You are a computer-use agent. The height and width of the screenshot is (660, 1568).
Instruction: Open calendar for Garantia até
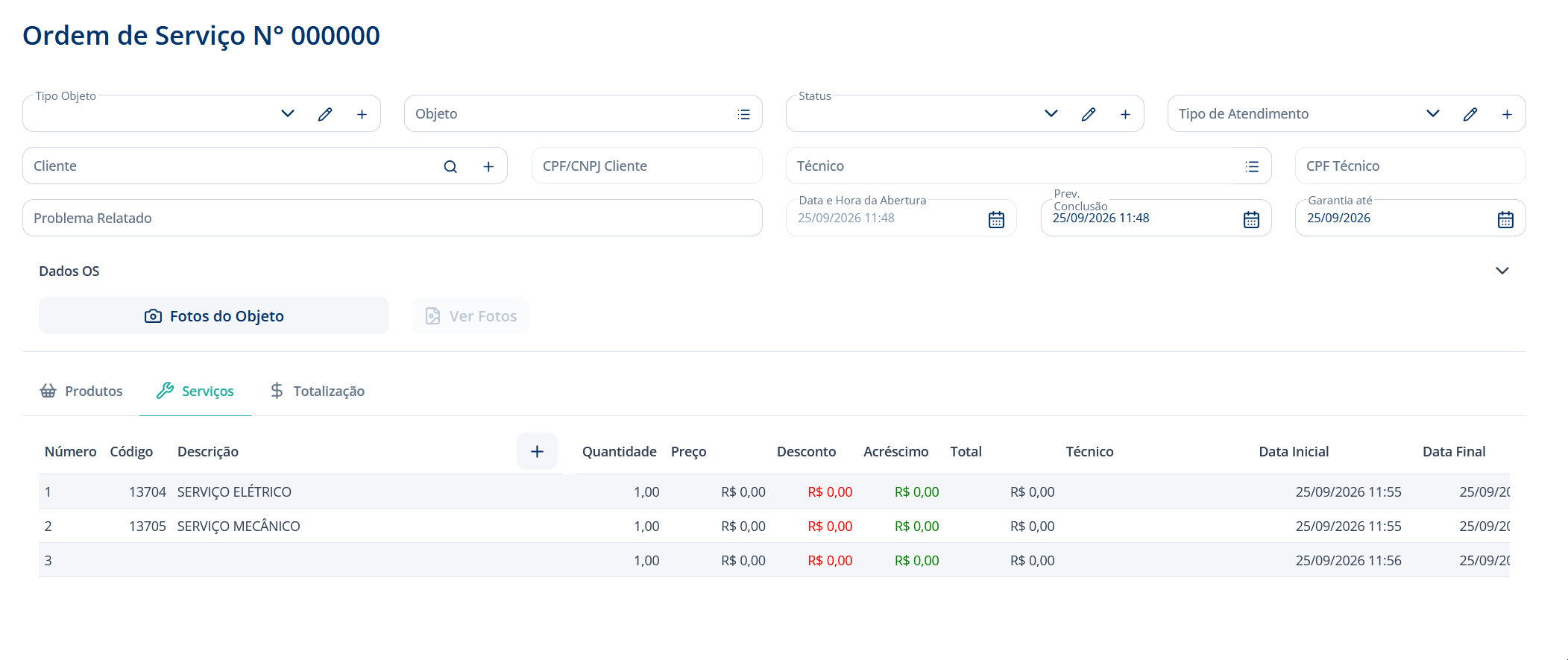click(1505, 219)
